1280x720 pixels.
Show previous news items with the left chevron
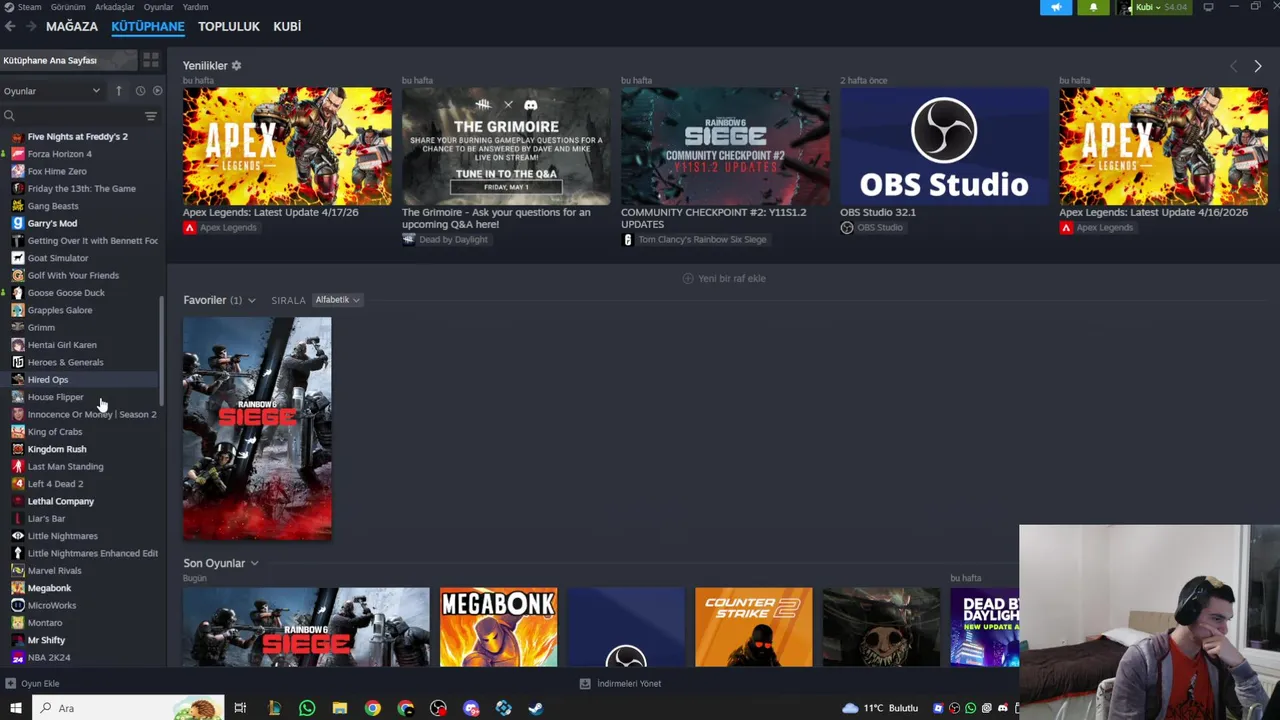click(x=1233, y=66)
